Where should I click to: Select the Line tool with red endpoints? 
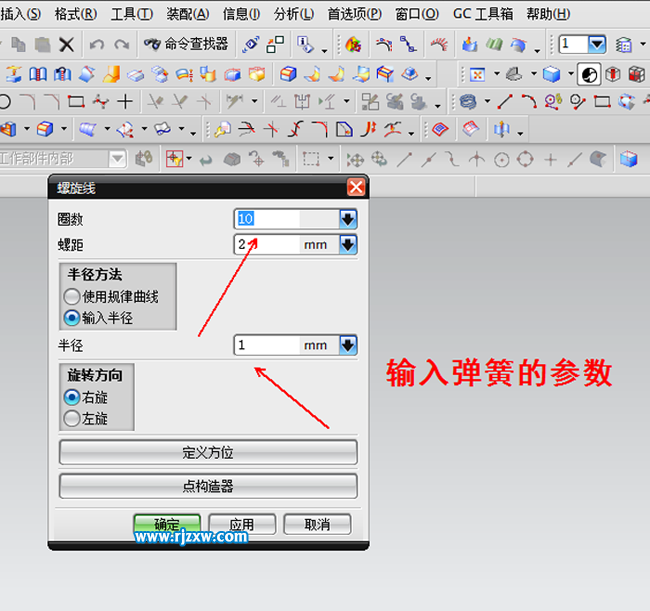(x=504, y=102)
